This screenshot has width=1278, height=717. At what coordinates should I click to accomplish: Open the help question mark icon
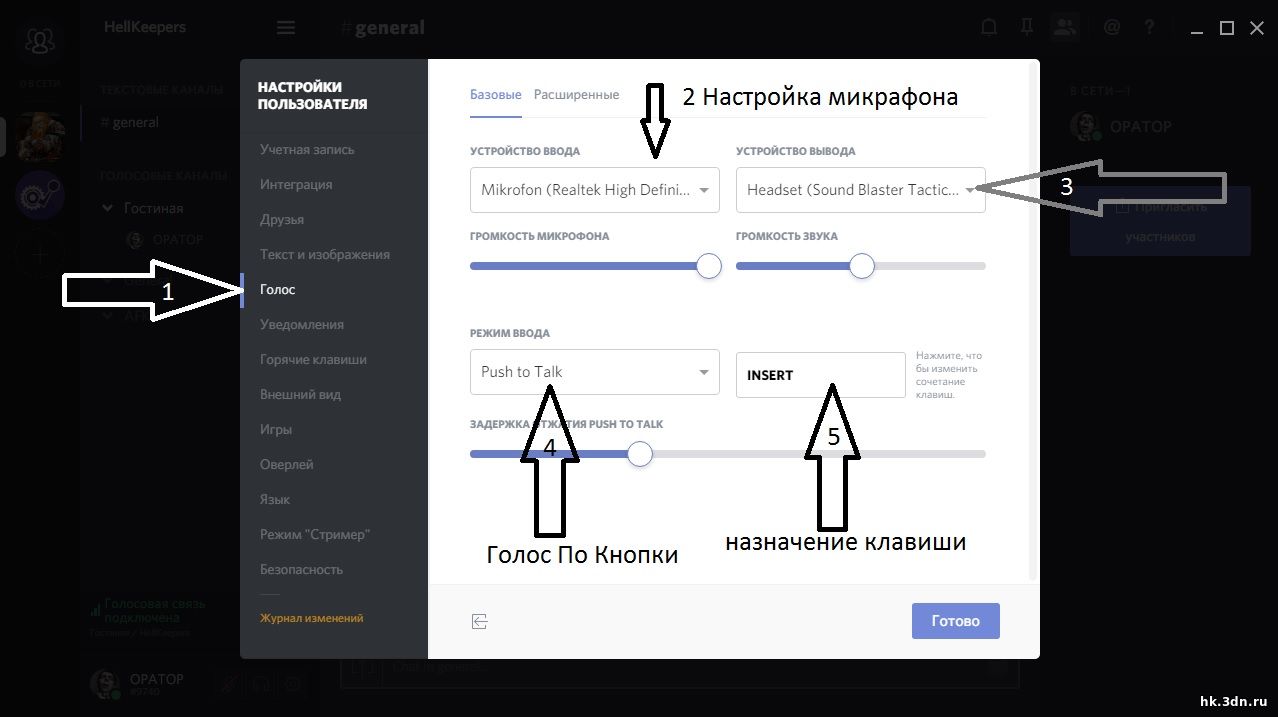point(1149,28)
